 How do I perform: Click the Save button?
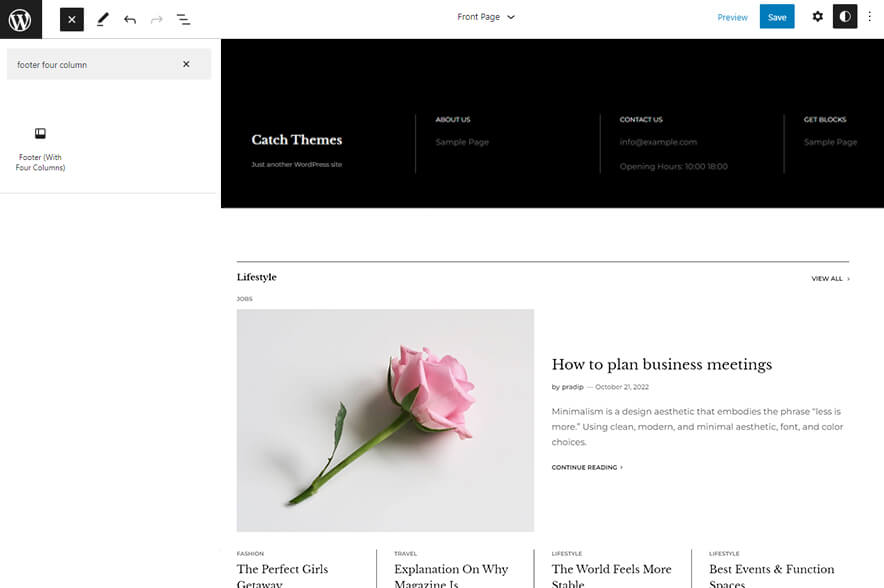pyautogui.click(x=777, y=17)
